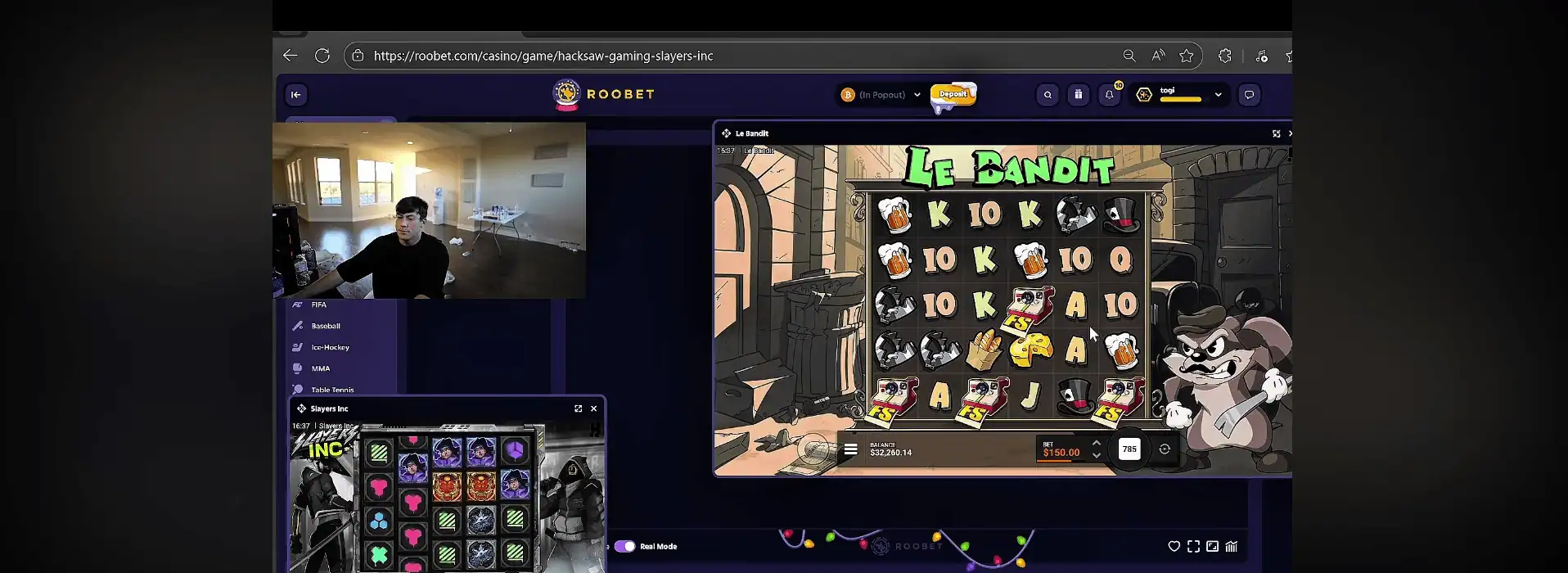
Task: Close the Slayers Inc popout window
Action: tap(594, 408)
